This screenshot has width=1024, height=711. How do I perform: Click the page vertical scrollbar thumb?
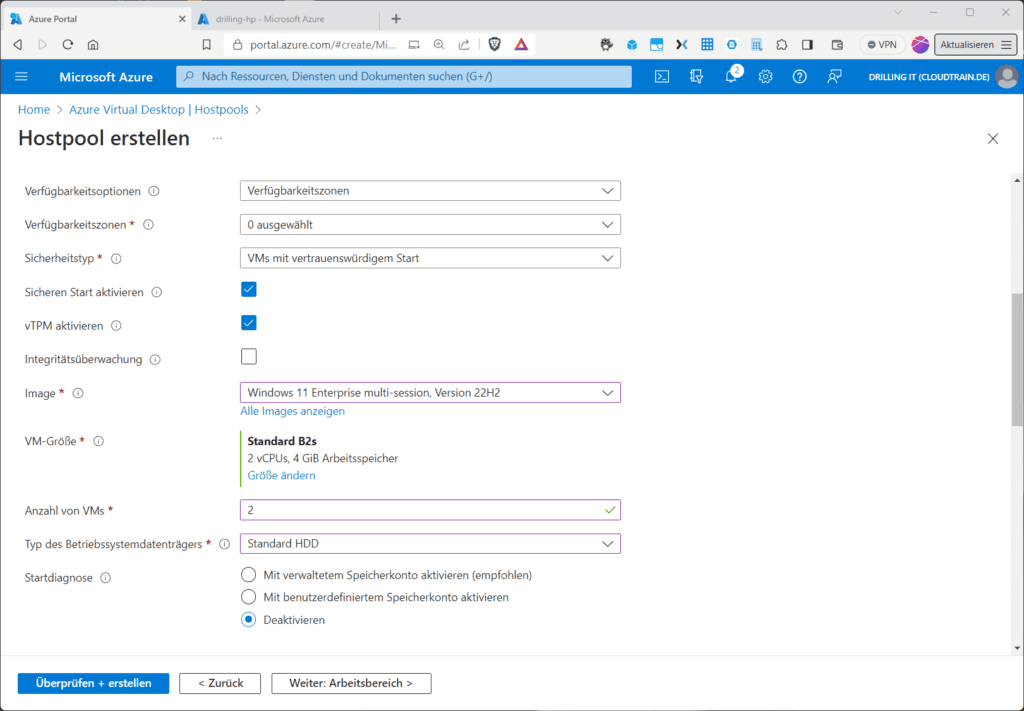coord(1017,359)
